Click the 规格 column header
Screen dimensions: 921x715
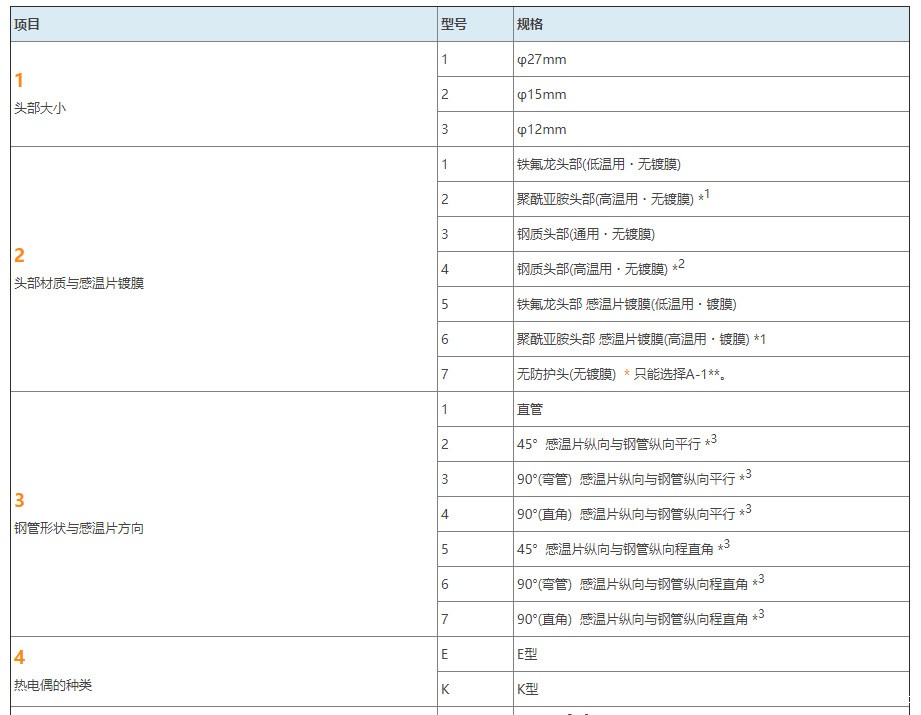[530, 24]
